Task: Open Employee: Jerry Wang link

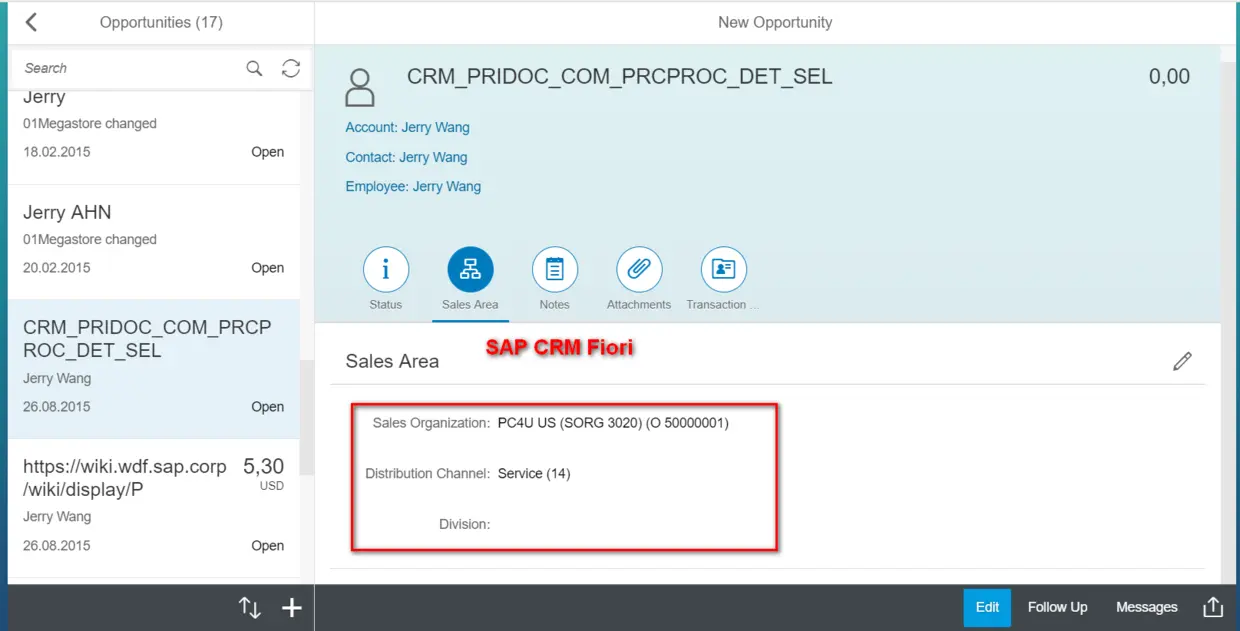Action: point(413,186)
